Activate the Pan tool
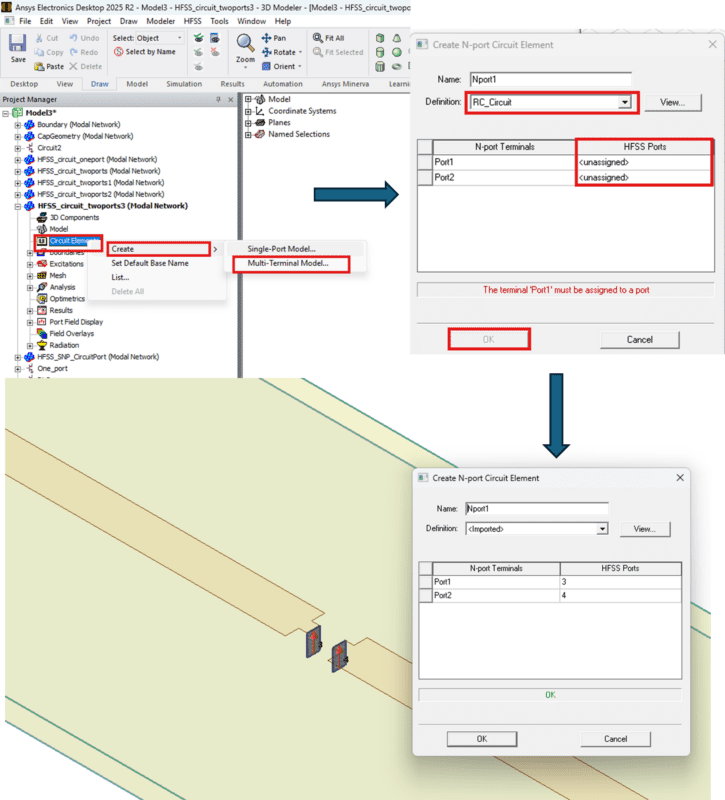The height and width of the screenshot is (800, 725). click(273, 38)
